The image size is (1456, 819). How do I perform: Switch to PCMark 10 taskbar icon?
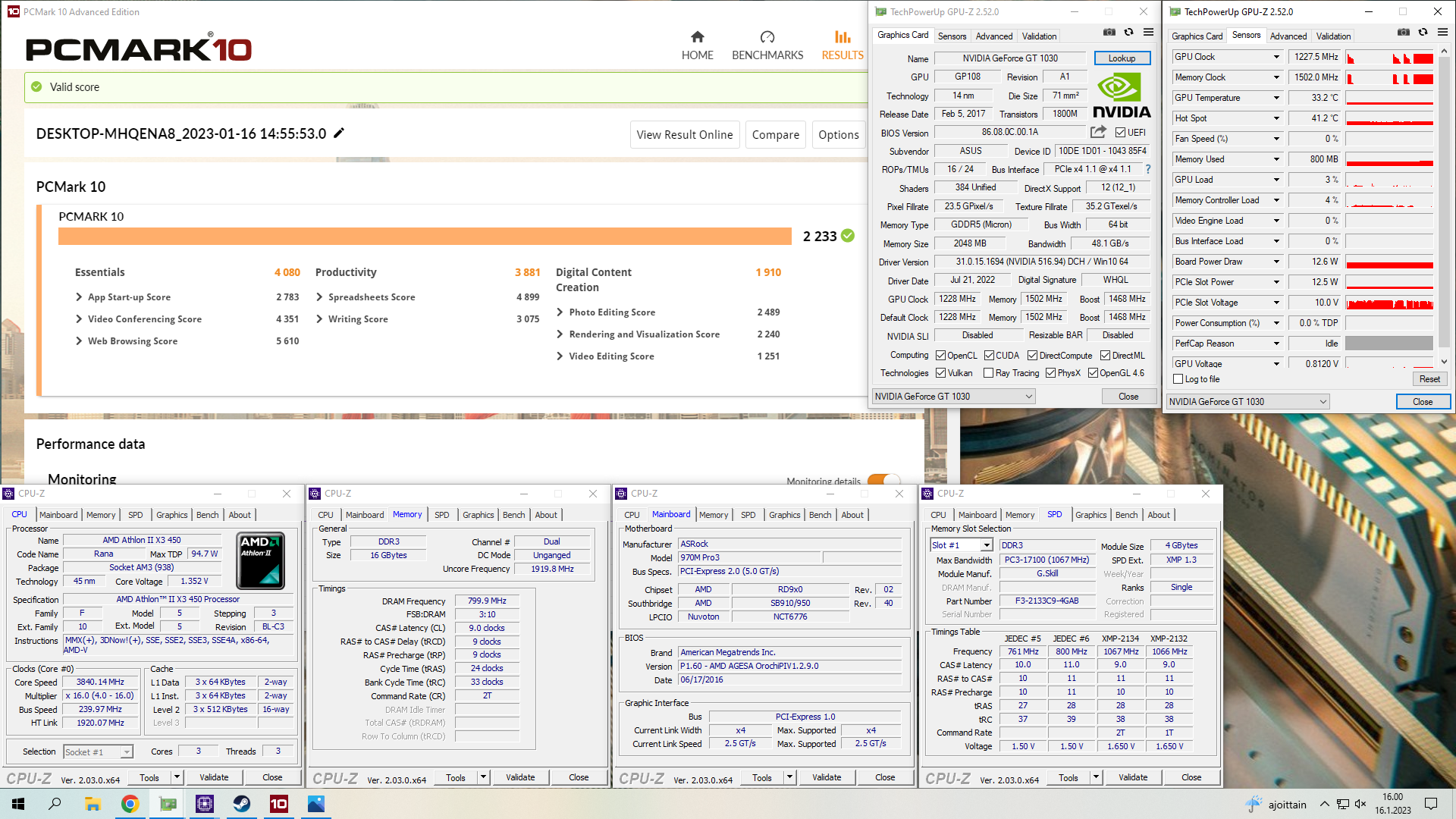tap(279, 804)
